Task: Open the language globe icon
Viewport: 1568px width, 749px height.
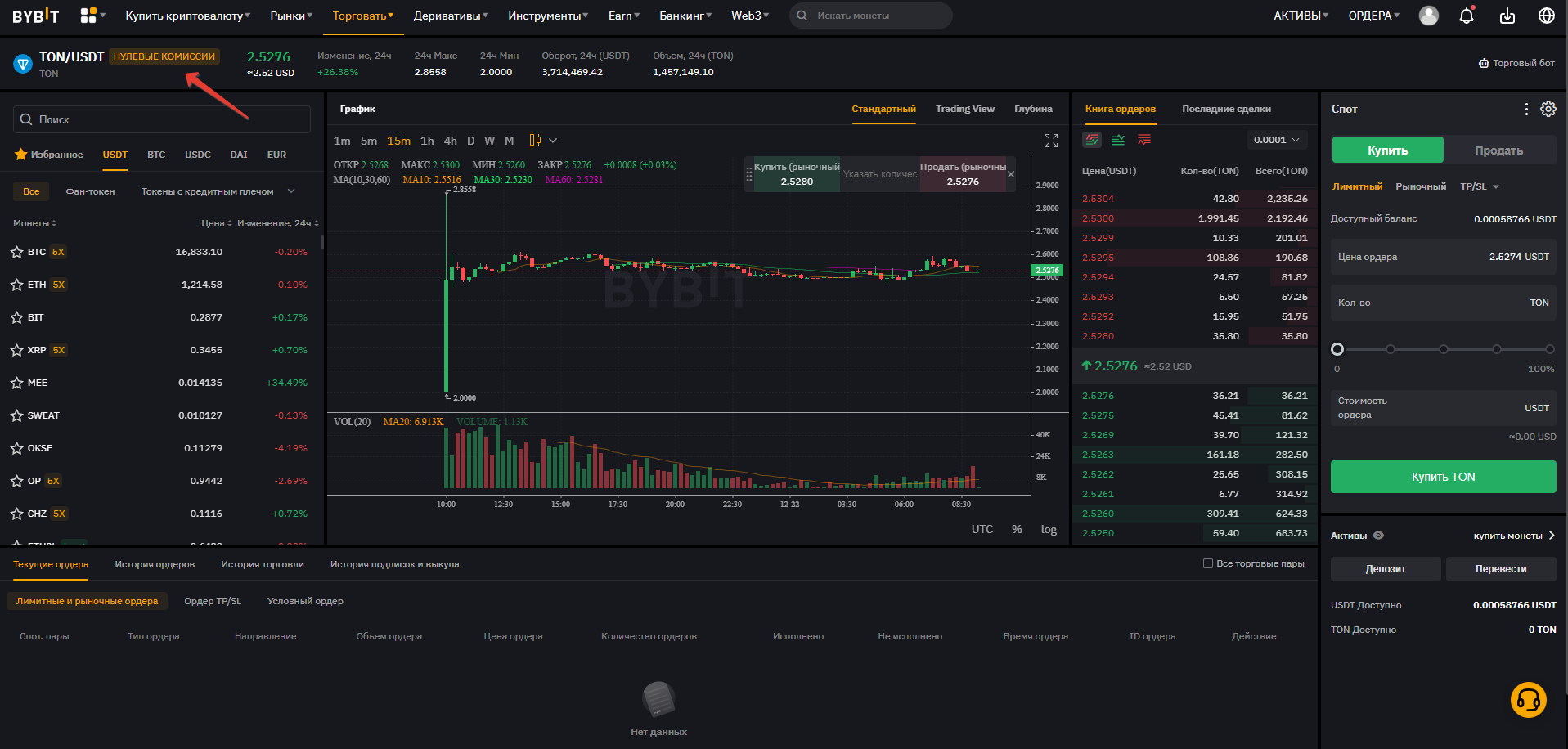Action: pyautogui.click(x=1547, y=16)
